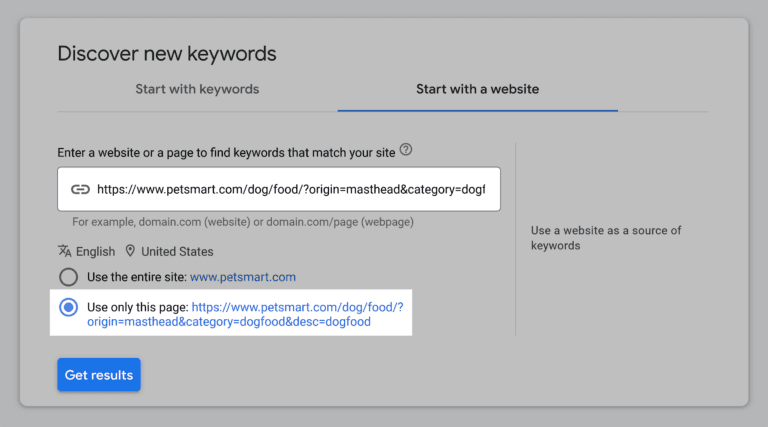768x427 pixels.
Task: Click the language translate icon
Action: (65, 251)
